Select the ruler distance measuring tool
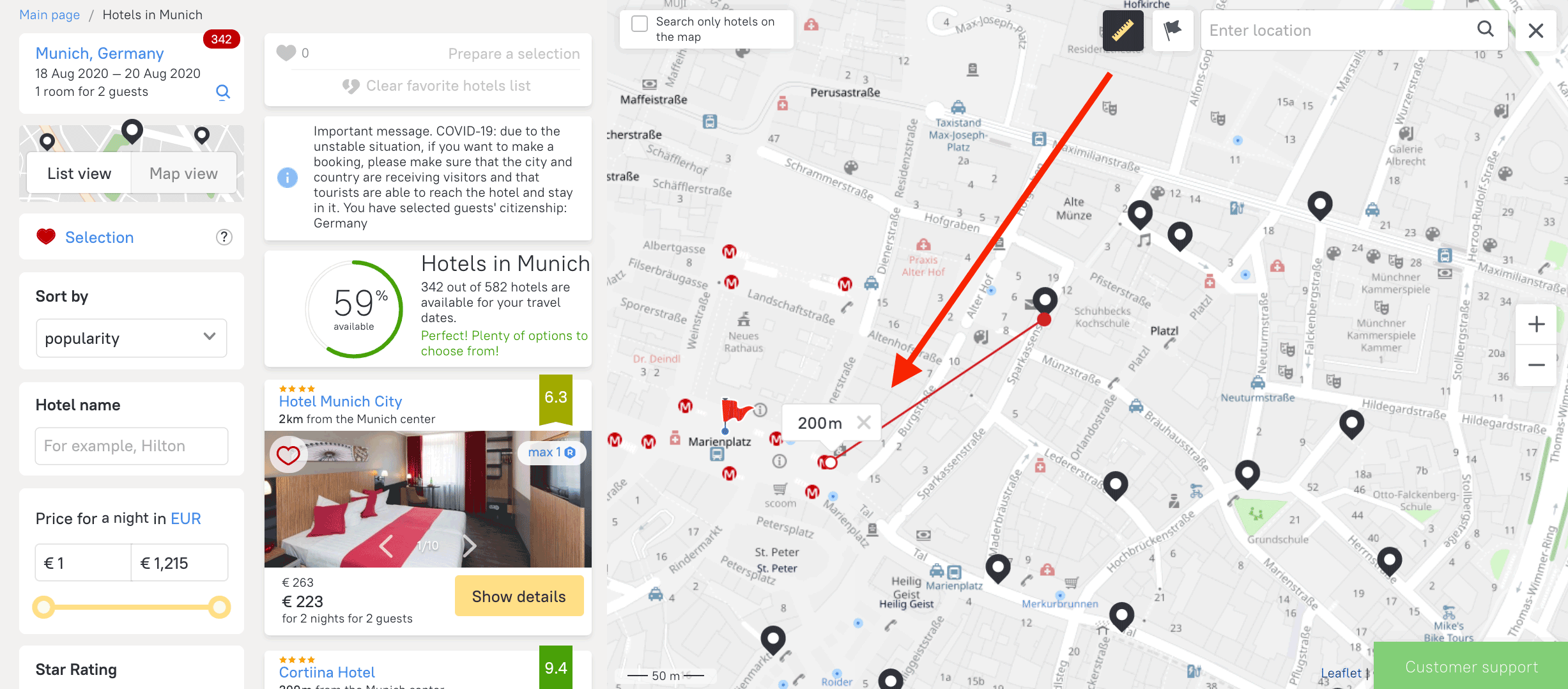Screen dimensions: 1568x689 (1123, 30)
